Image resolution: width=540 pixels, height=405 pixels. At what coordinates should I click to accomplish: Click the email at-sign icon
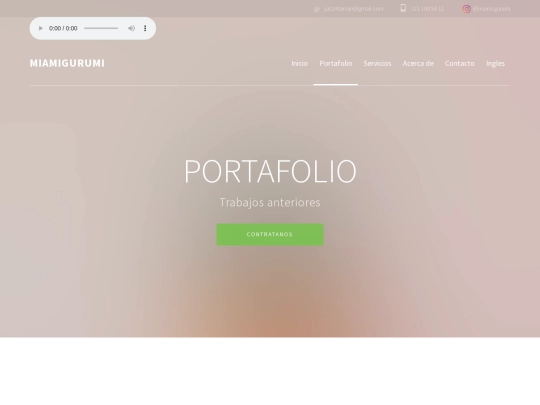tap(317, 9)
